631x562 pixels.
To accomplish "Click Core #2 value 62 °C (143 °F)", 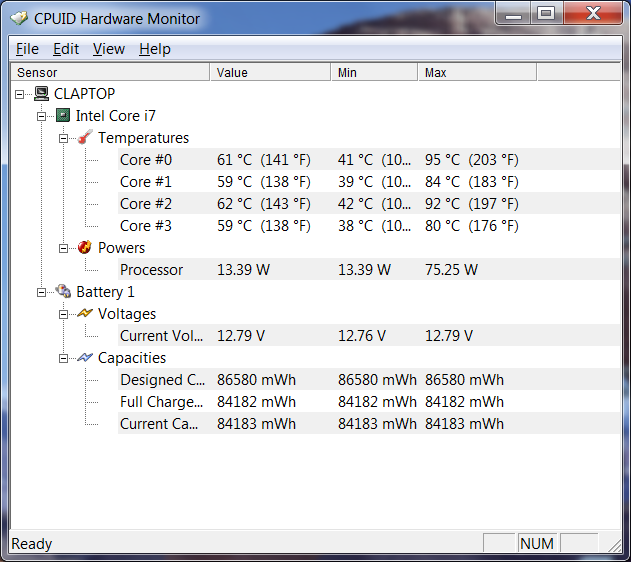I will click(x=264, y=204).
